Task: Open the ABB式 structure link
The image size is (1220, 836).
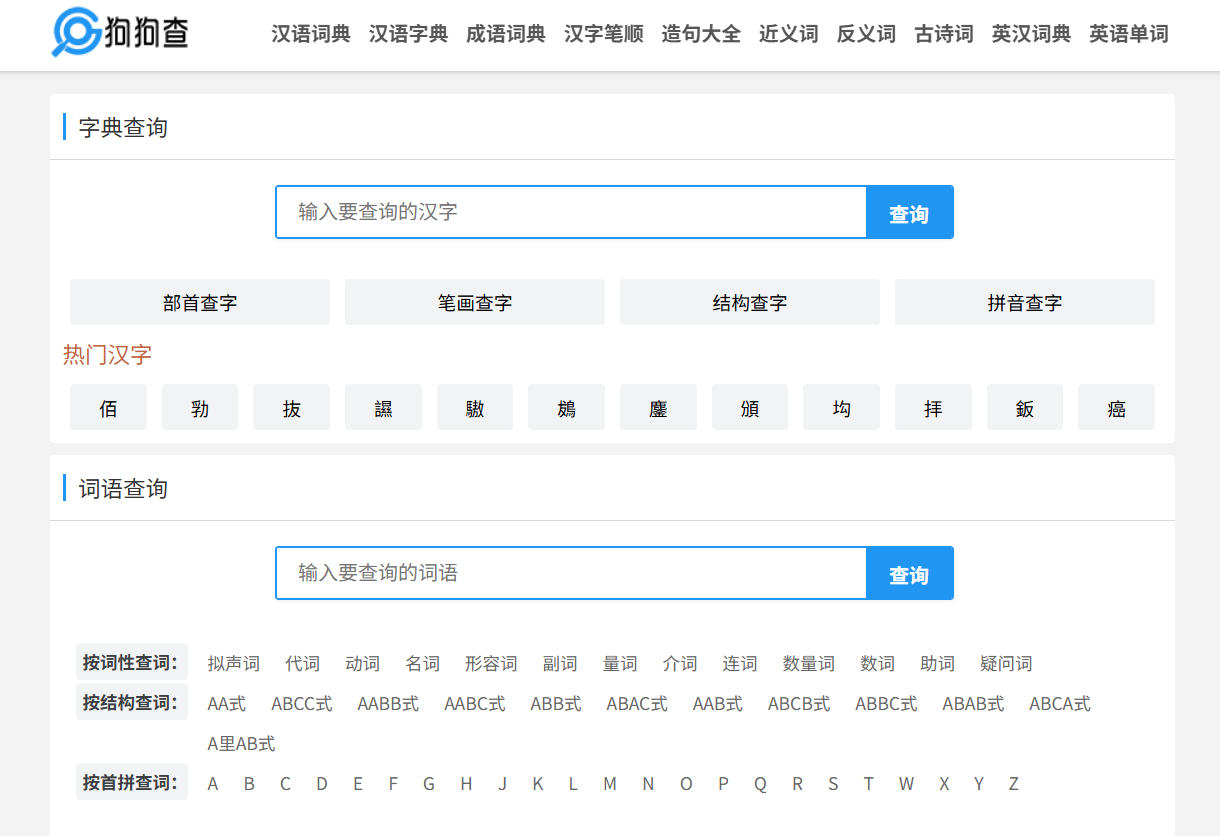Action: tap(556, 703)
